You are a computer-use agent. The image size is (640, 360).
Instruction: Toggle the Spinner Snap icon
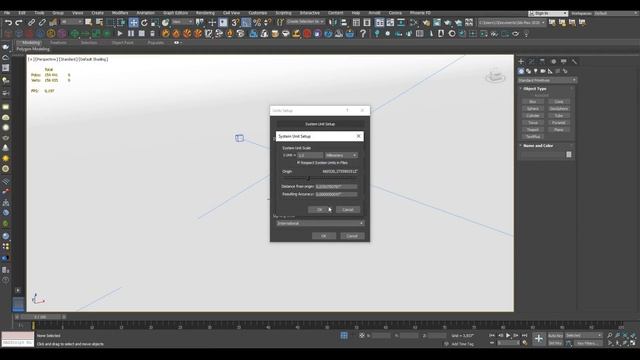267,22
